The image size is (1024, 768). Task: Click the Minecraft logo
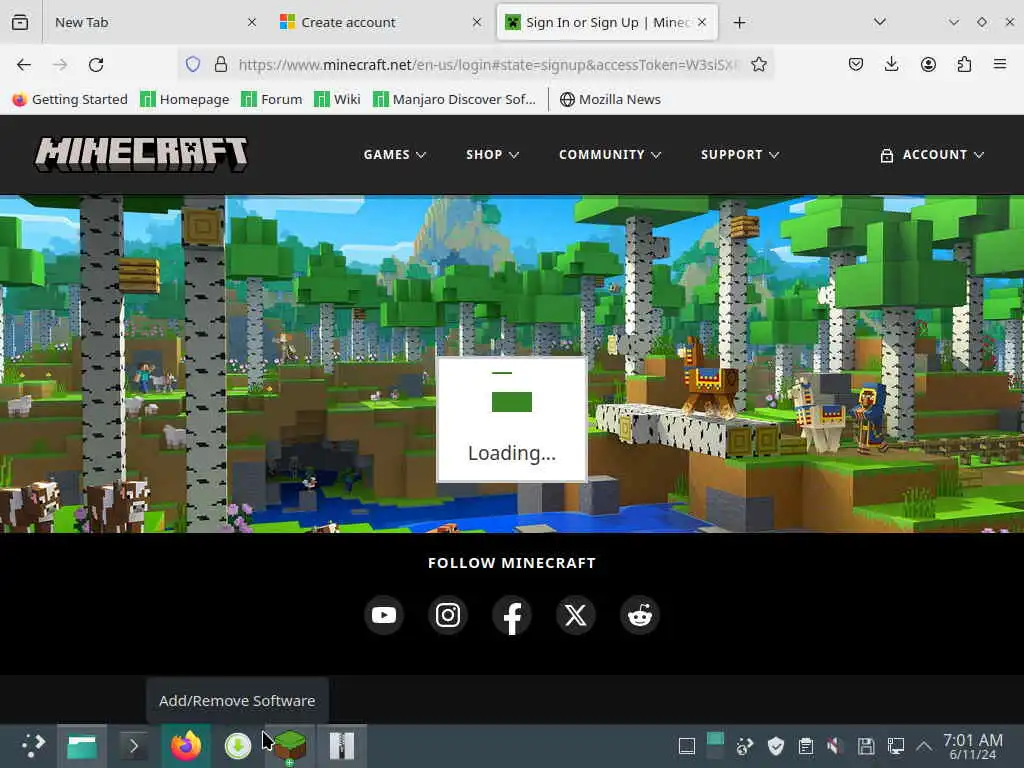coord(141,154)
